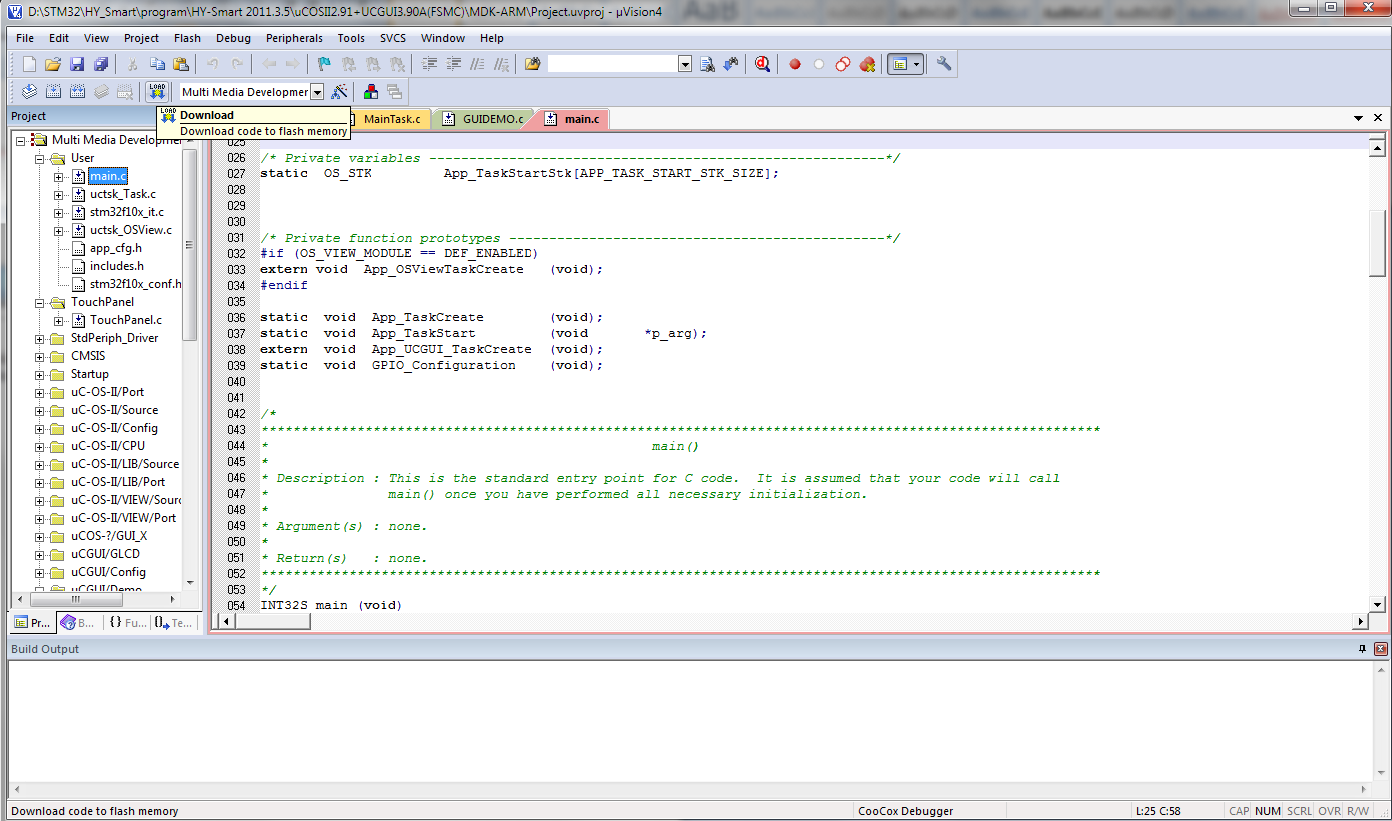
Task: Expand the Startup folder
Action: (40, 374)
